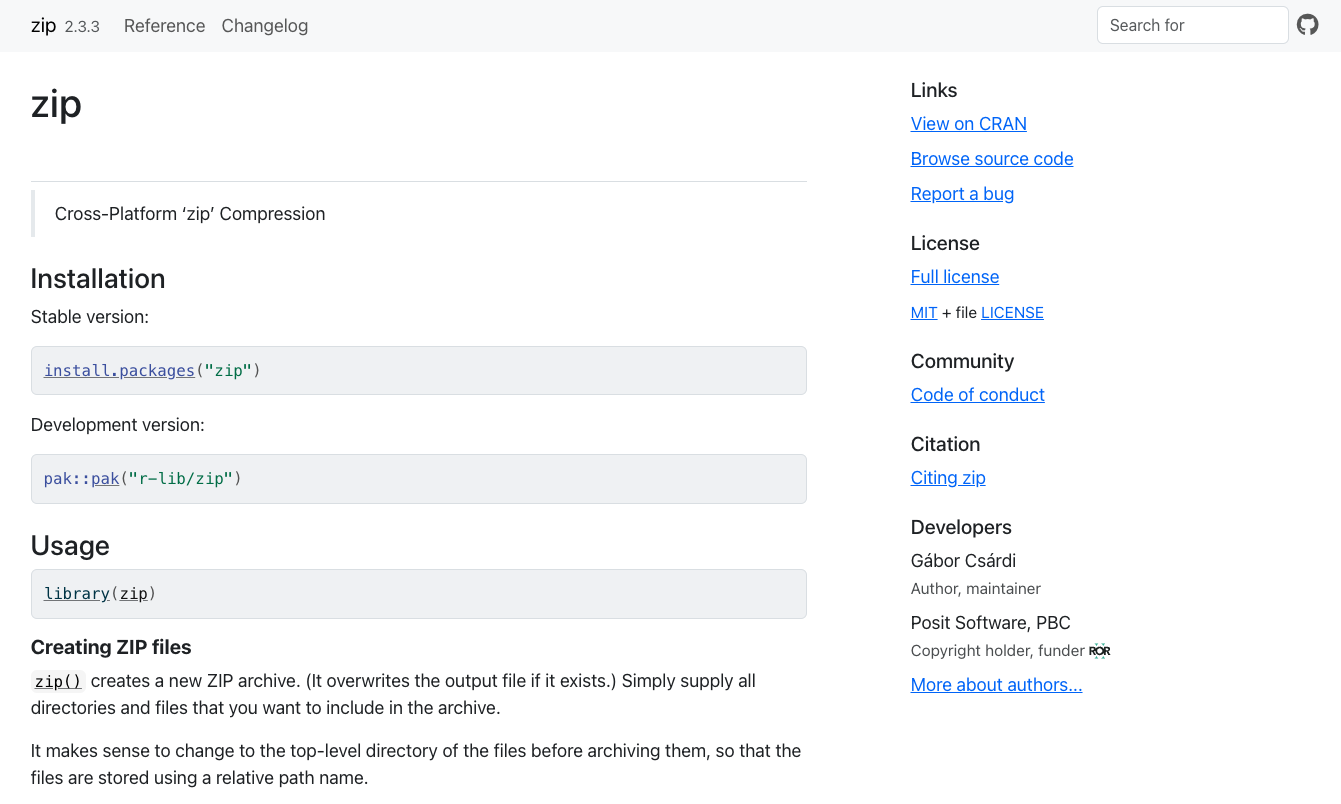Viewport: 1341px width, 804px height.
Task: Open the GitHub repository icon
Action: pos(1308,25)
